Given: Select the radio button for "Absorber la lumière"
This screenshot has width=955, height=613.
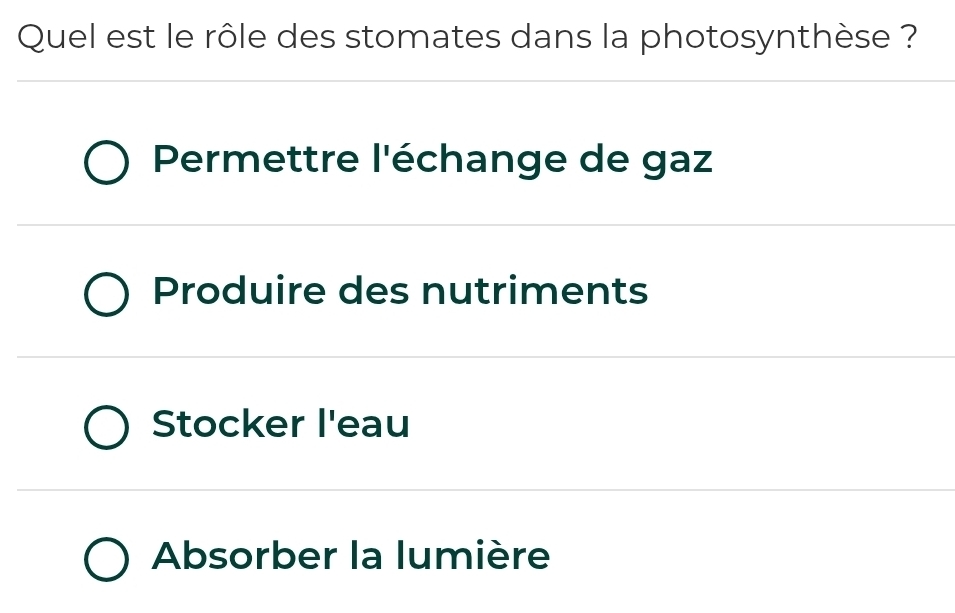Looking at the screenshot, I should point(106,559).
